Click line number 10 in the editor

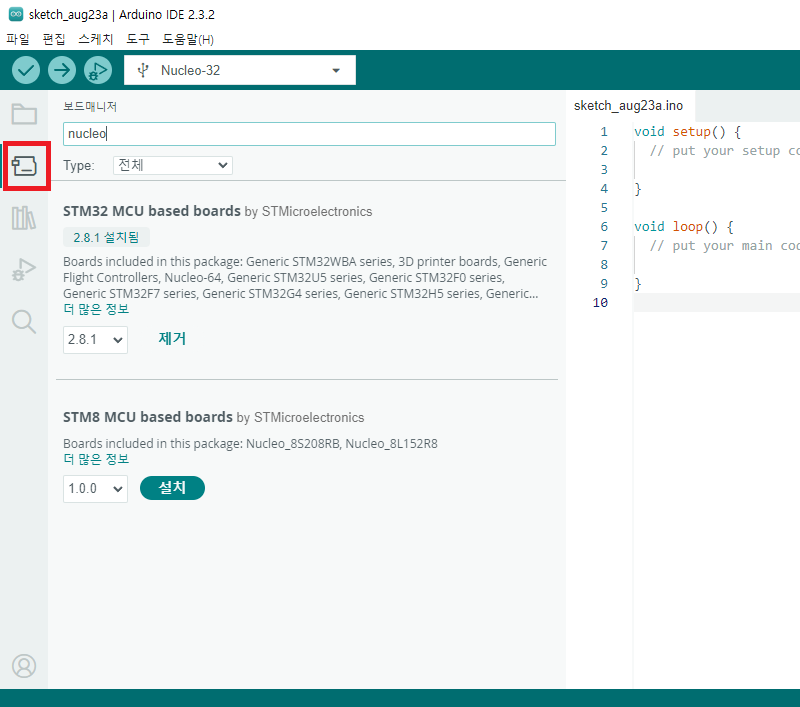click(x=600, y=302)
